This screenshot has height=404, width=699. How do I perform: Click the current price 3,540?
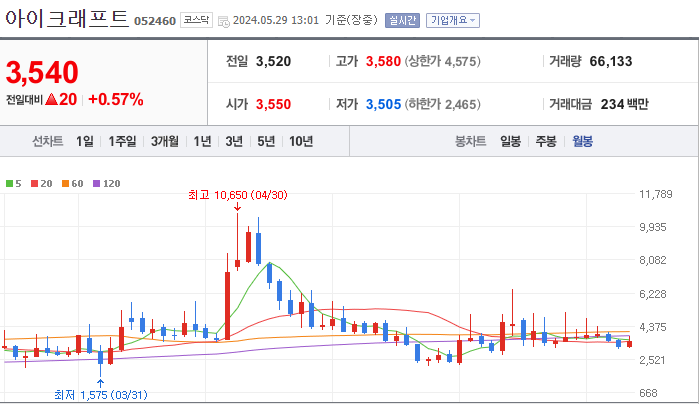pos(42,72)
